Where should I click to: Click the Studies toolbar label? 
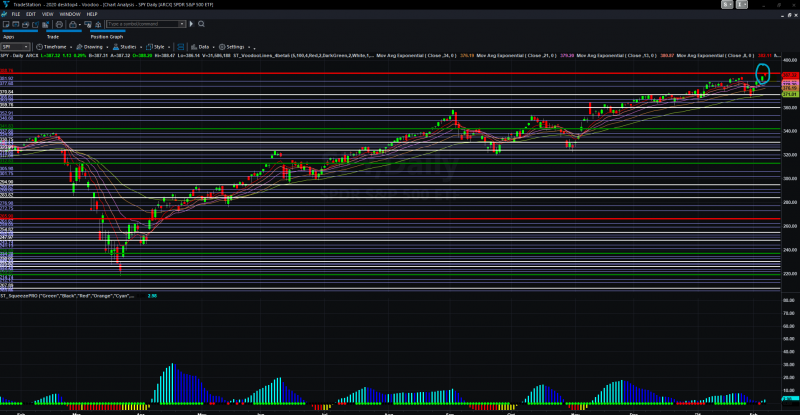[128, 47]
